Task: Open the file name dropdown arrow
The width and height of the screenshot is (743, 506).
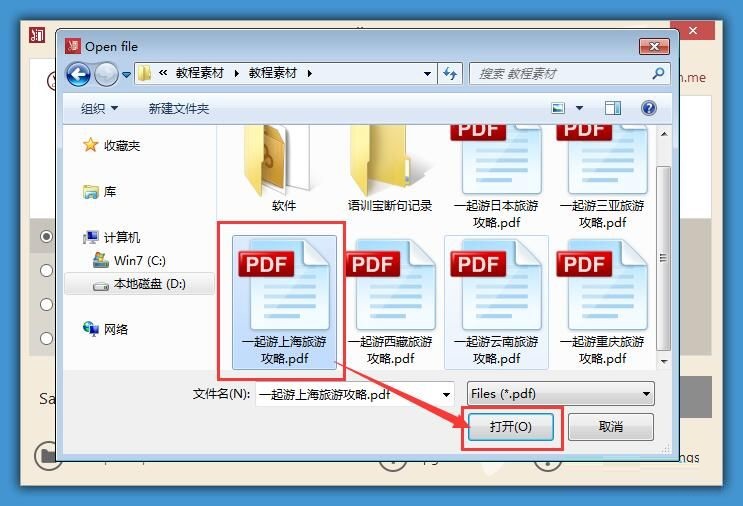Action: (x=446, y=394)
